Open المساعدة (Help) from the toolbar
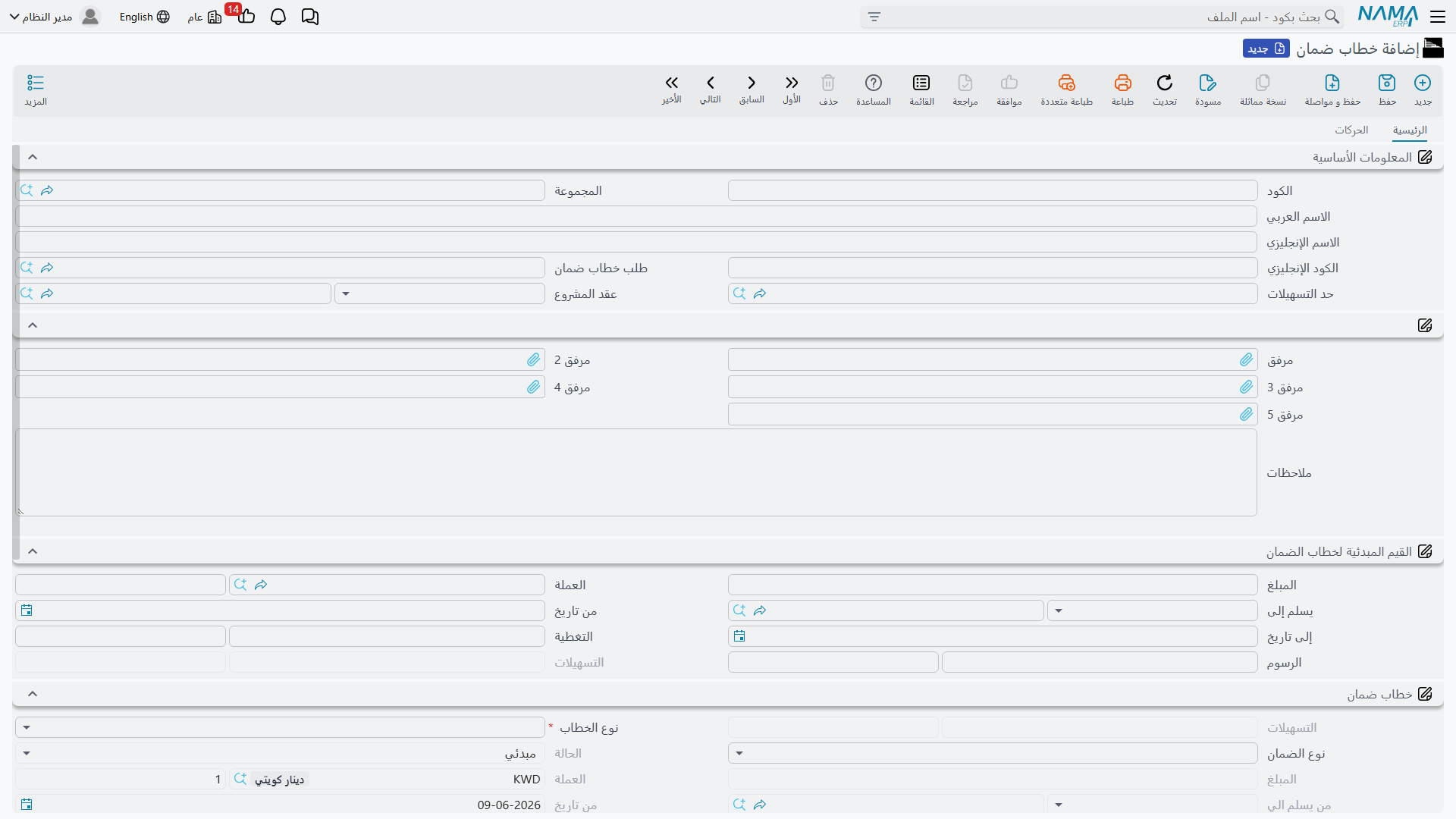The image size is (1456, 819). coord(874,83)
